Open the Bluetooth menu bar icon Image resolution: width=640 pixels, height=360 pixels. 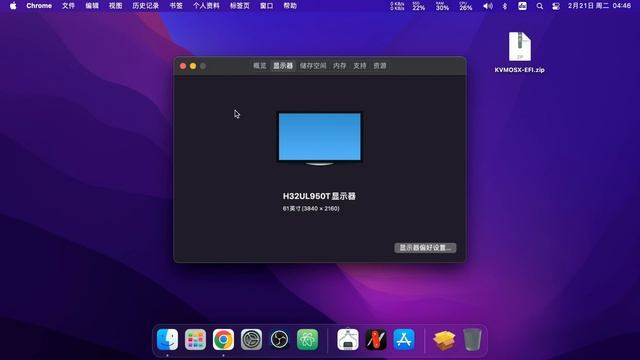505,6
